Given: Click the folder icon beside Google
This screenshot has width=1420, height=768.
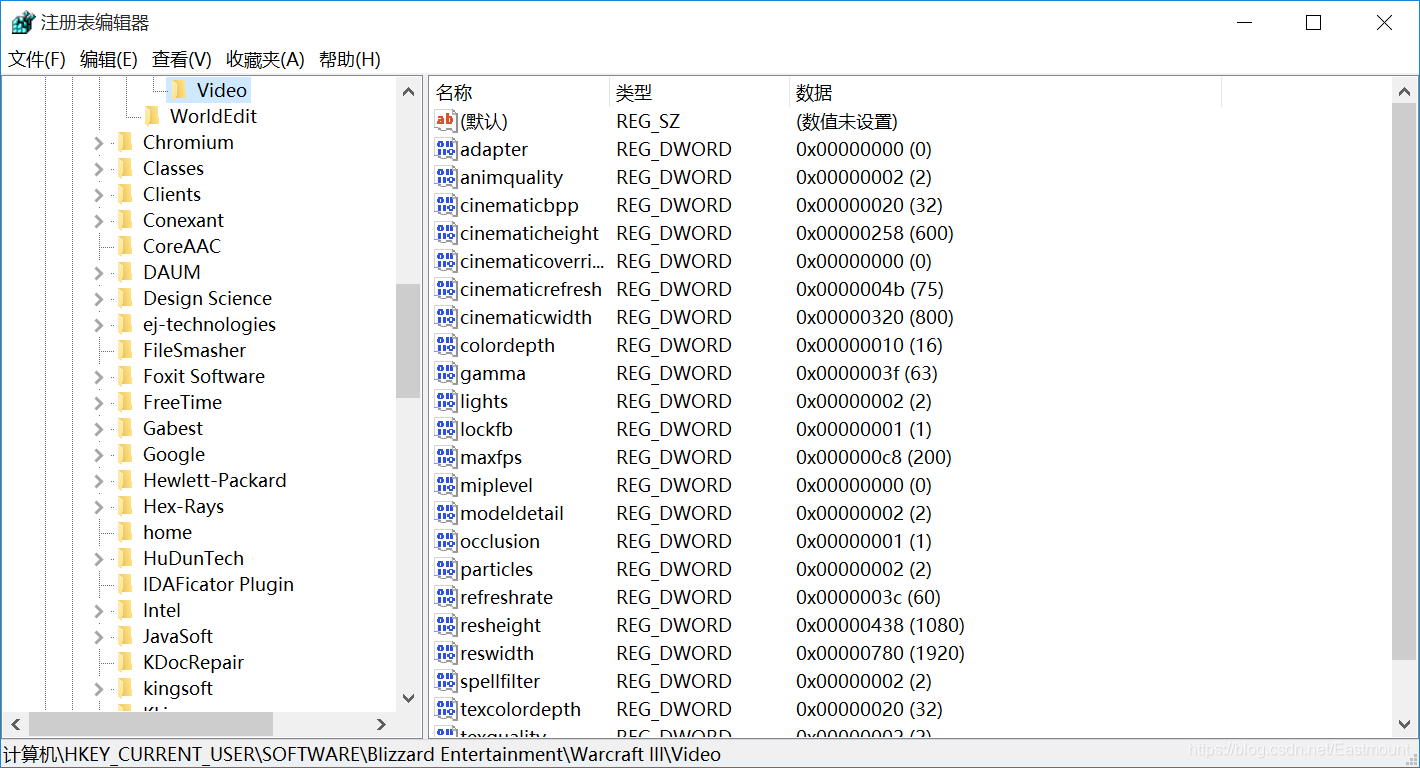Looking at the screenshot, I should pyautogui.click(x=126, y=454).
